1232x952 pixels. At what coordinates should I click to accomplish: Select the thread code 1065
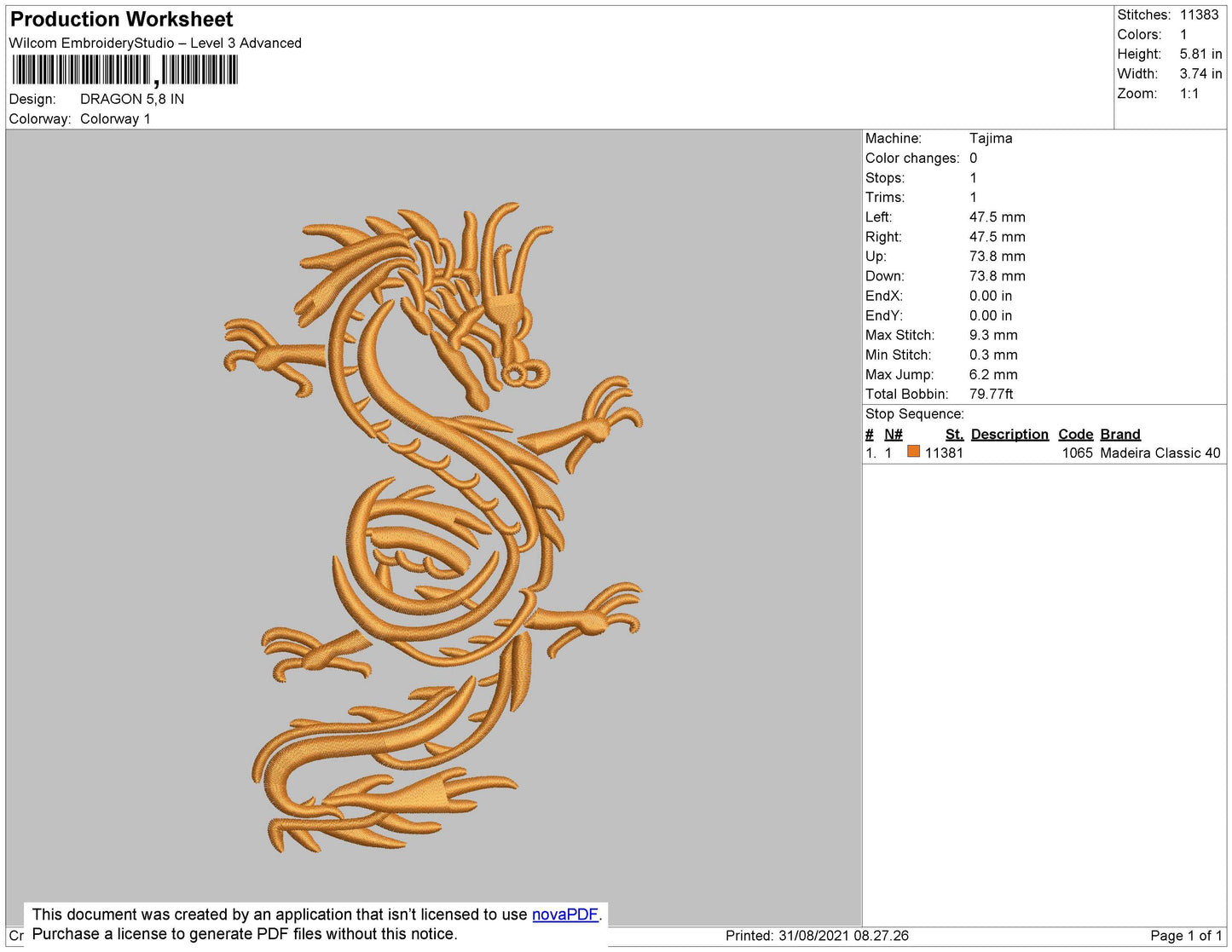coord(1078,453)
